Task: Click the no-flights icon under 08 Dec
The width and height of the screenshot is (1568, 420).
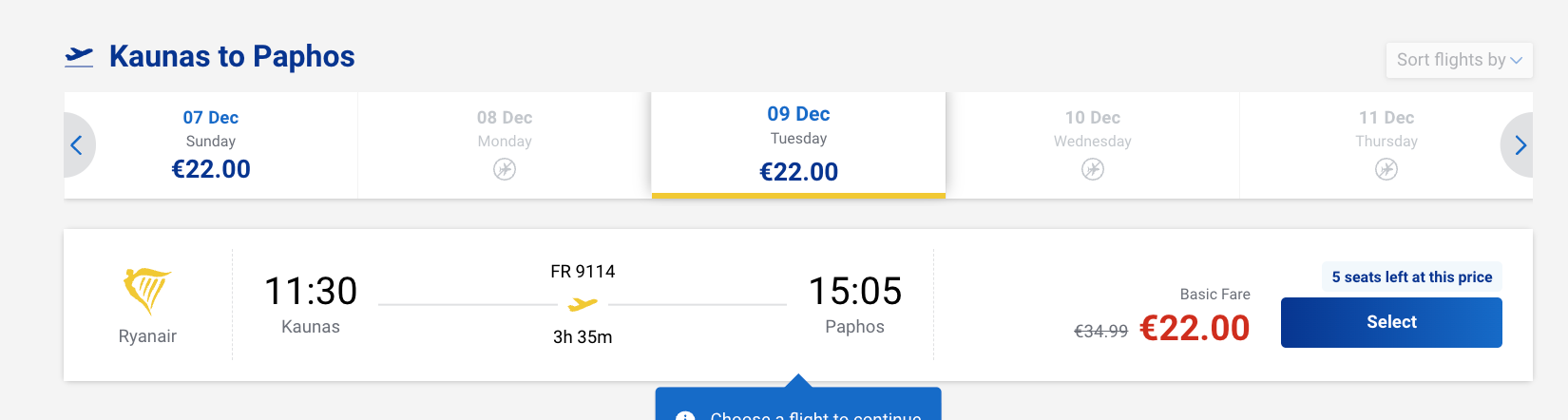Action: coord(505,169)
